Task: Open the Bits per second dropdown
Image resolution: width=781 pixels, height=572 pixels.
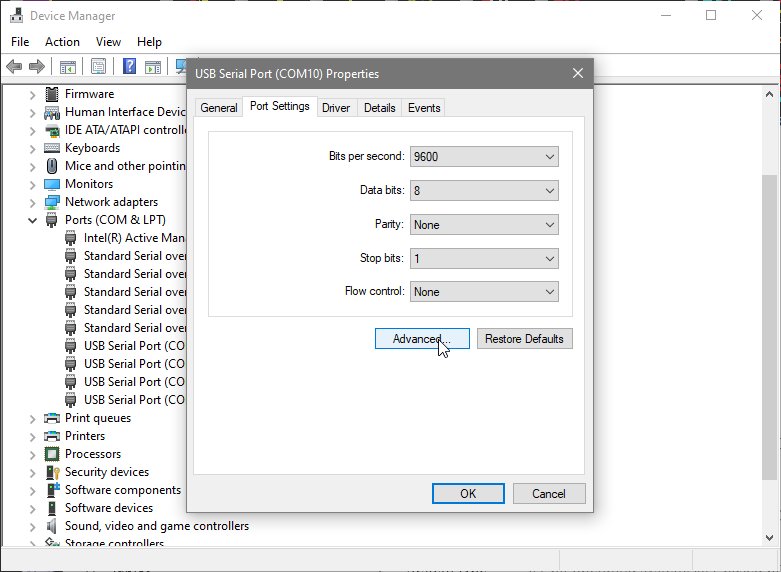Action: [x=484, y=156]
